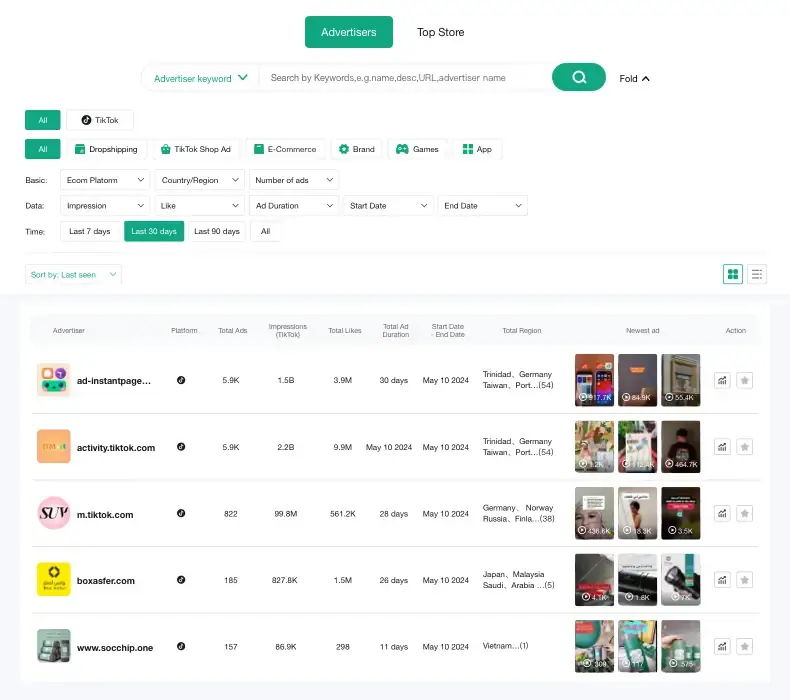Open analytics chart icon for ad-instantpage row
Image resolution: width=790 pixels, height=700 pixels.
click(722, 380)
